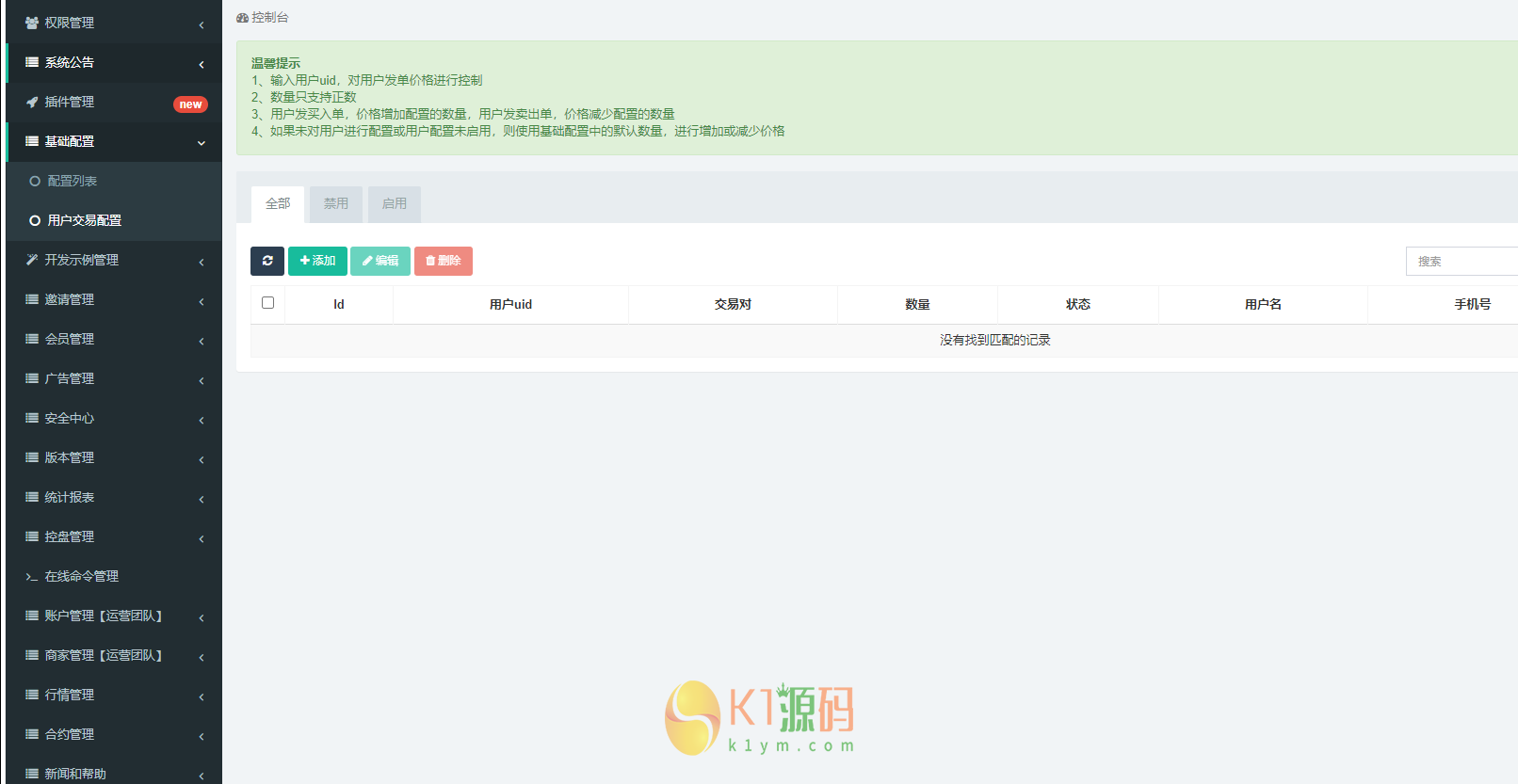Click the 交易对 column header
The width and height of the screenshot is (1518, 784).
[733, 304]
